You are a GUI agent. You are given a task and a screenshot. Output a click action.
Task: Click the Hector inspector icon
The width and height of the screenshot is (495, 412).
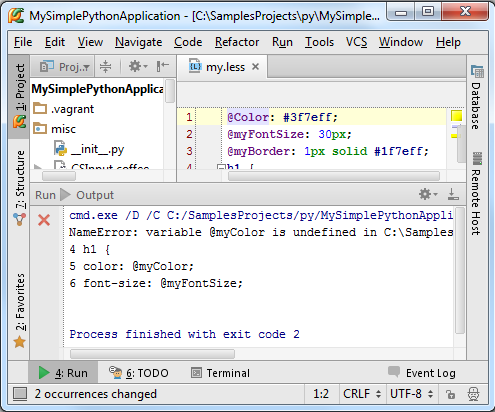coord(473,394)
